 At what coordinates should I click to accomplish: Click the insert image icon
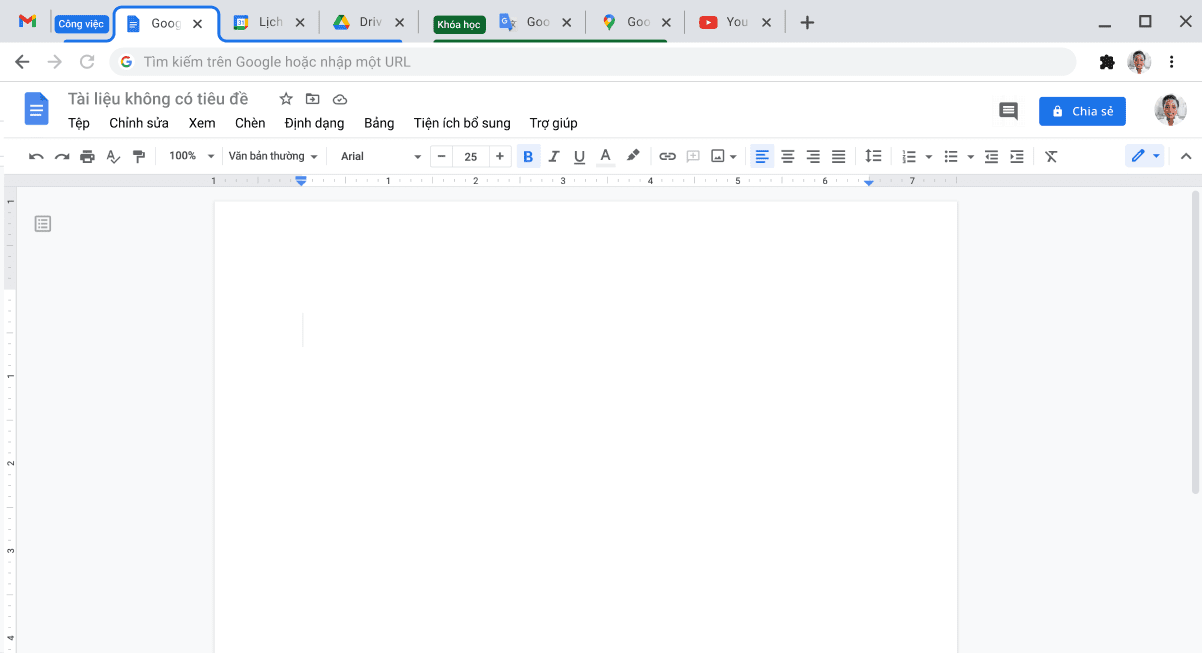tap(718, 156)
